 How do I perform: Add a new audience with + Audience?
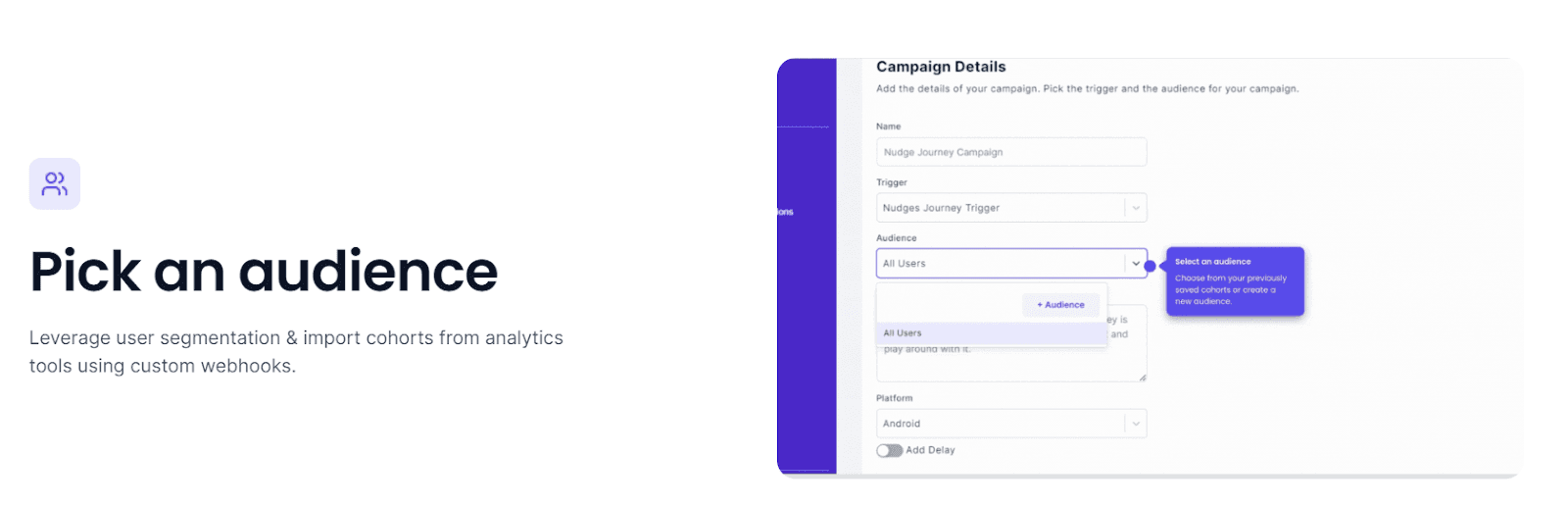tap(1060, 305)
